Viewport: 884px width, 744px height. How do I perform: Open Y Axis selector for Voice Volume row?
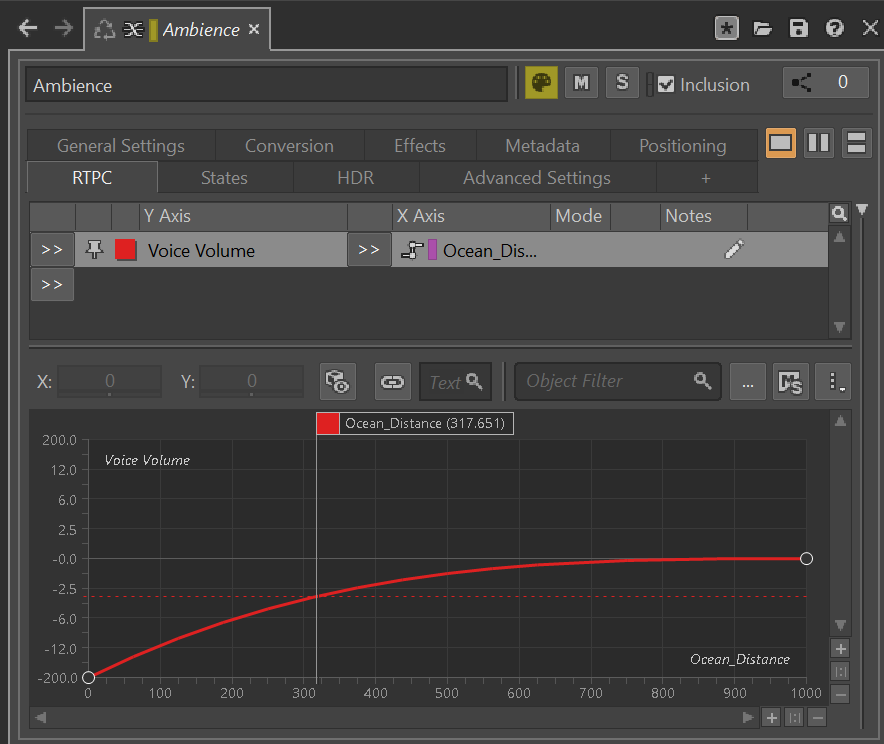52,249
